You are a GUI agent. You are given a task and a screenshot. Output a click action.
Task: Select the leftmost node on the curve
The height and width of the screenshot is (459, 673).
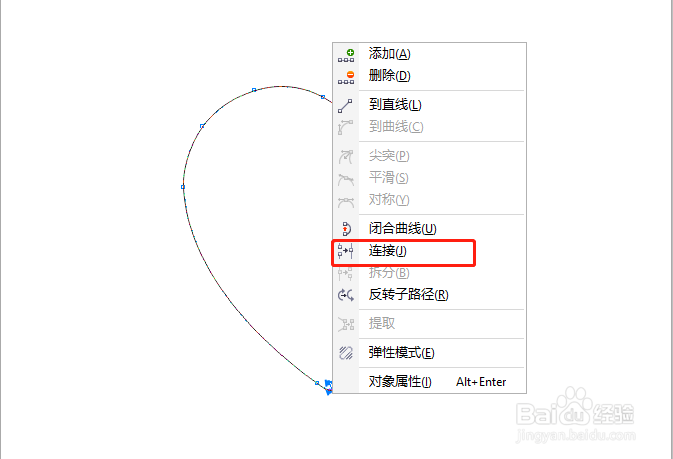[x=183, y=187]
